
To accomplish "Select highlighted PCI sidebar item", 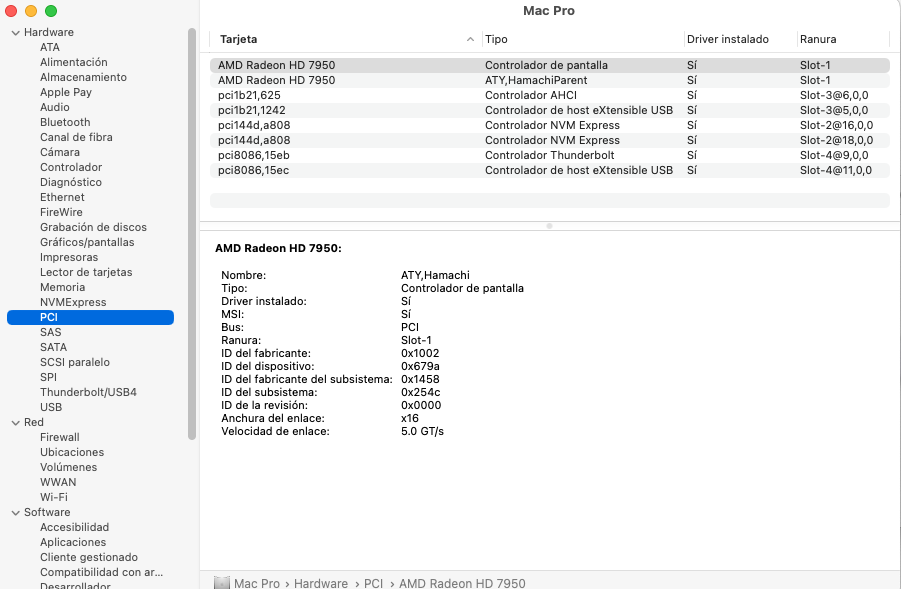I will (90, 317).
